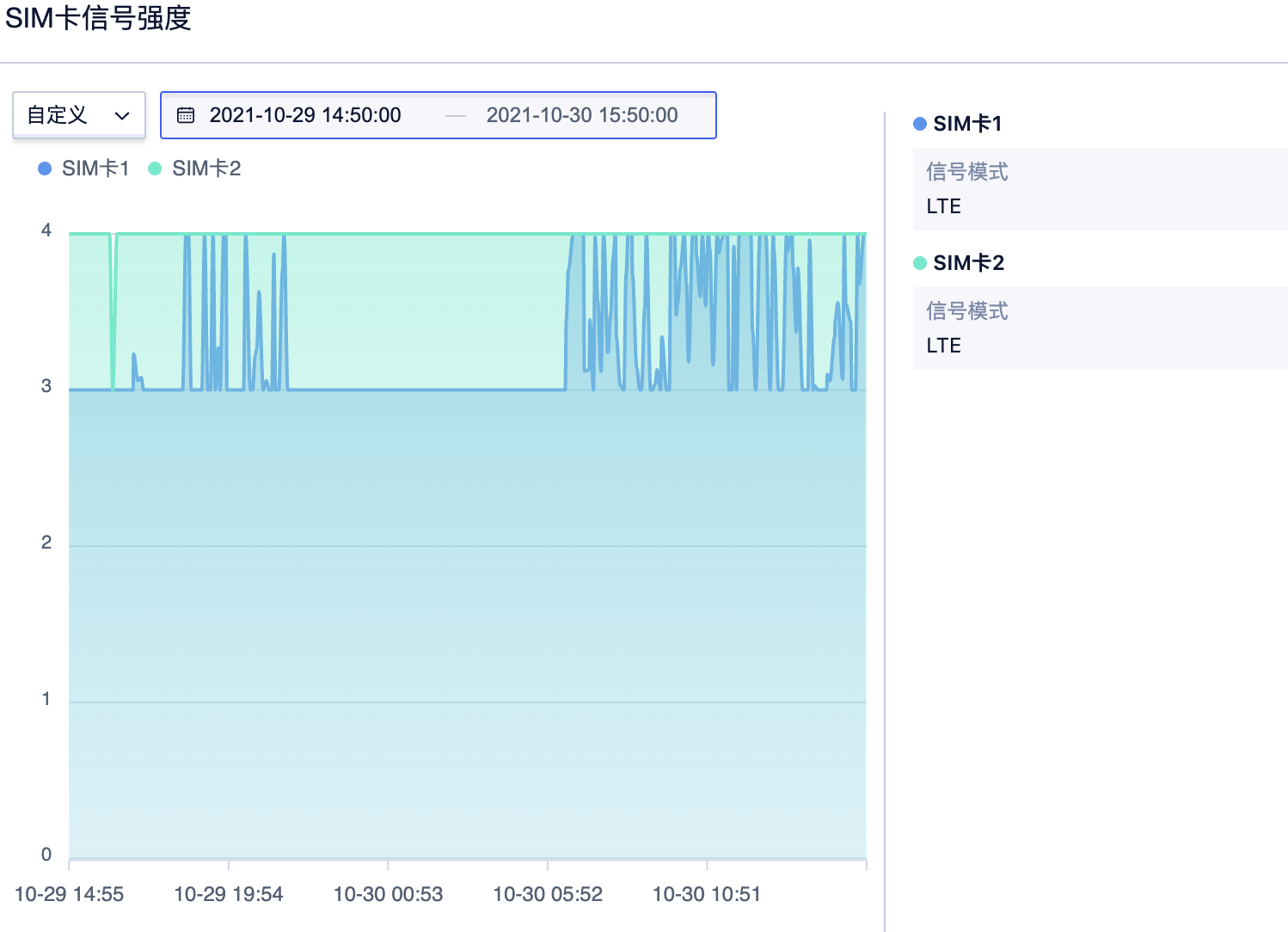Open the 自定义 time range selector

78,115
